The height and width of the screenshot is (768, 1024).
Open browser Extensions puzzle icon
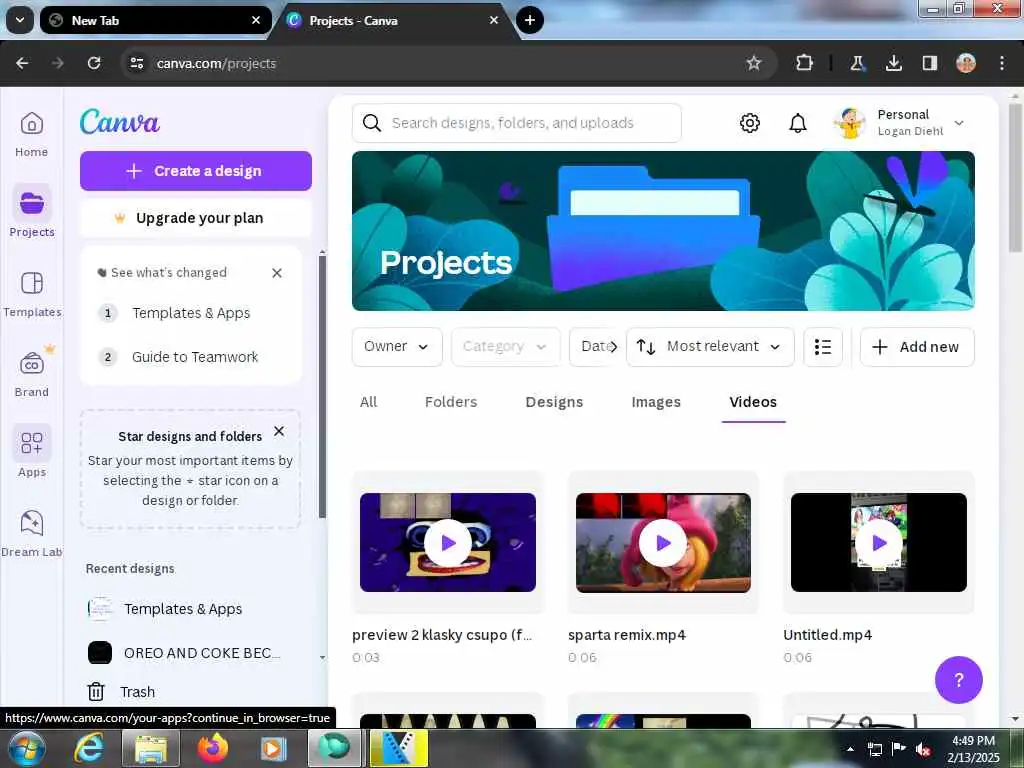click(x=804, y=63)
